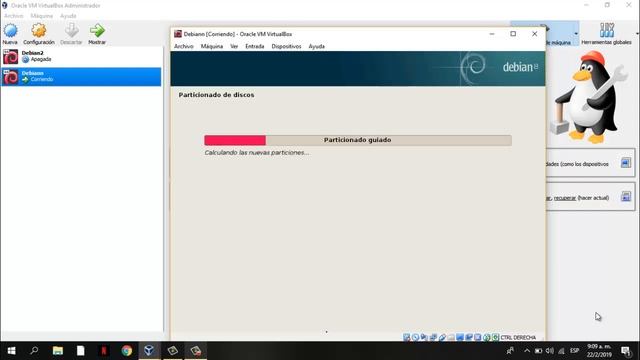
Task: Click network adapter status bar icon
Action: coord(433,338)
